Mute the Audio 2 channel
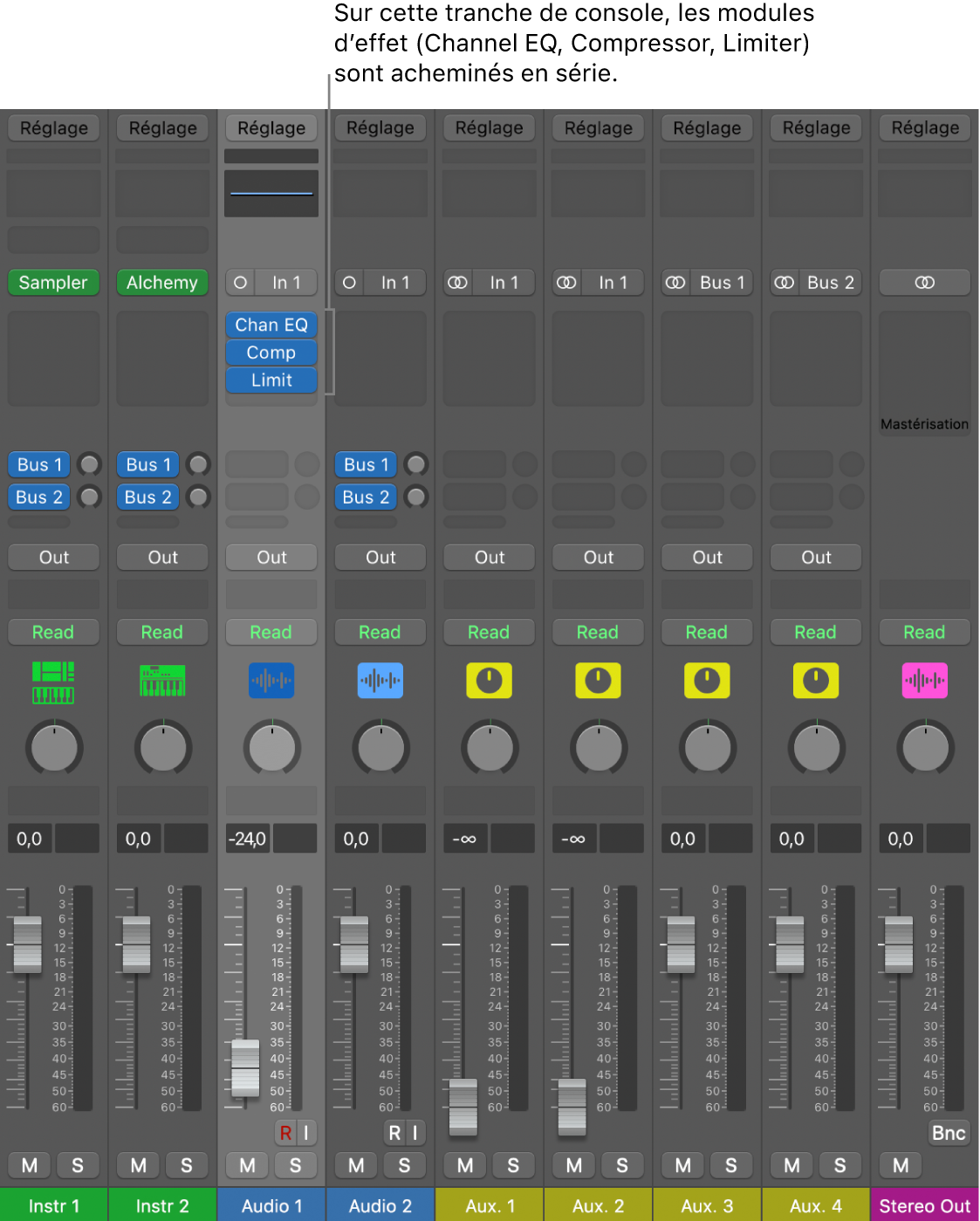The height and width of the screenshot is (1221, 980). pyautogui.click(x=355, y=1165)
